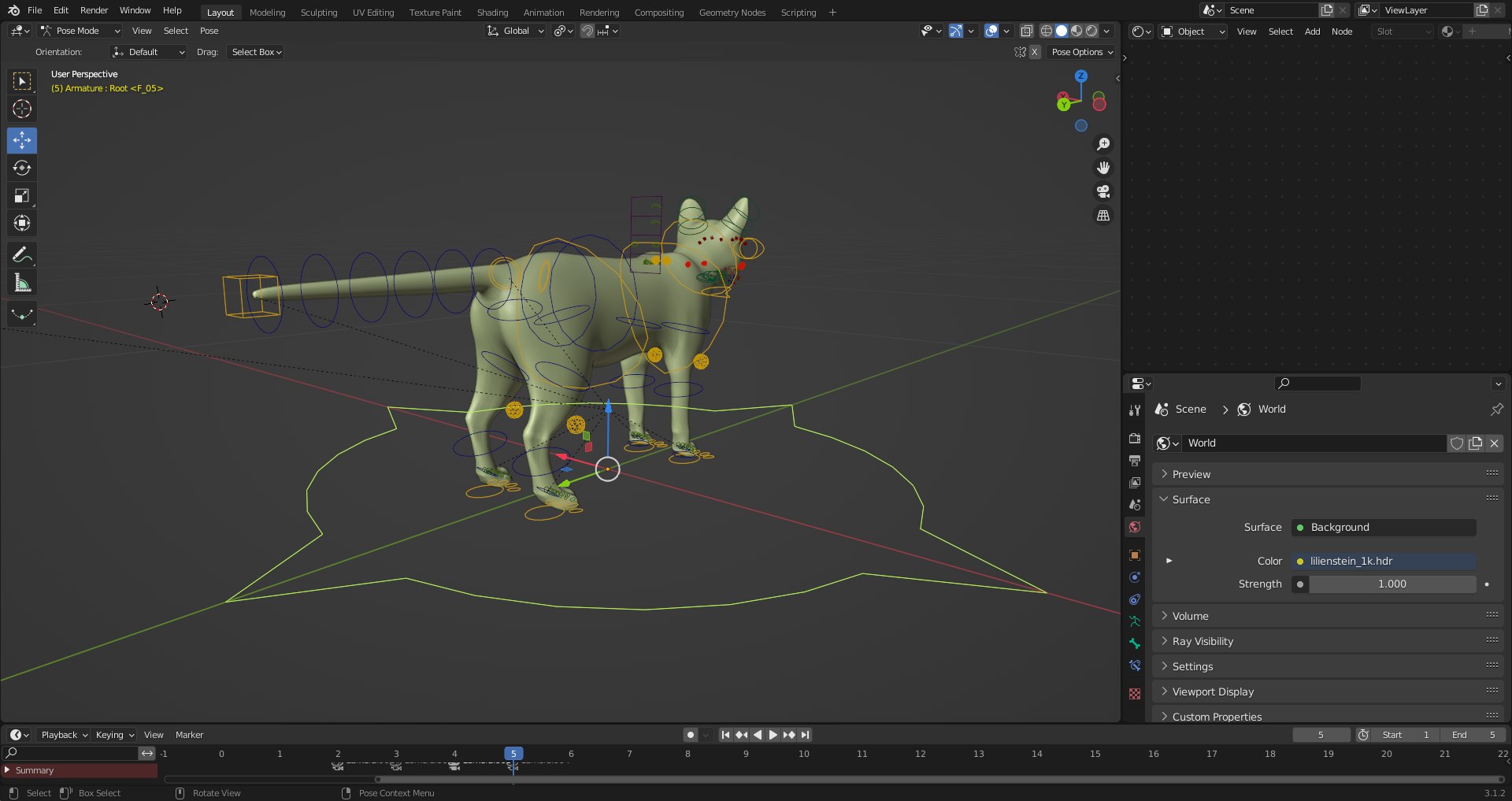Click the Background surface shader button
The height and width of the screenshot is (801, 1512).
pos(1384,528)
